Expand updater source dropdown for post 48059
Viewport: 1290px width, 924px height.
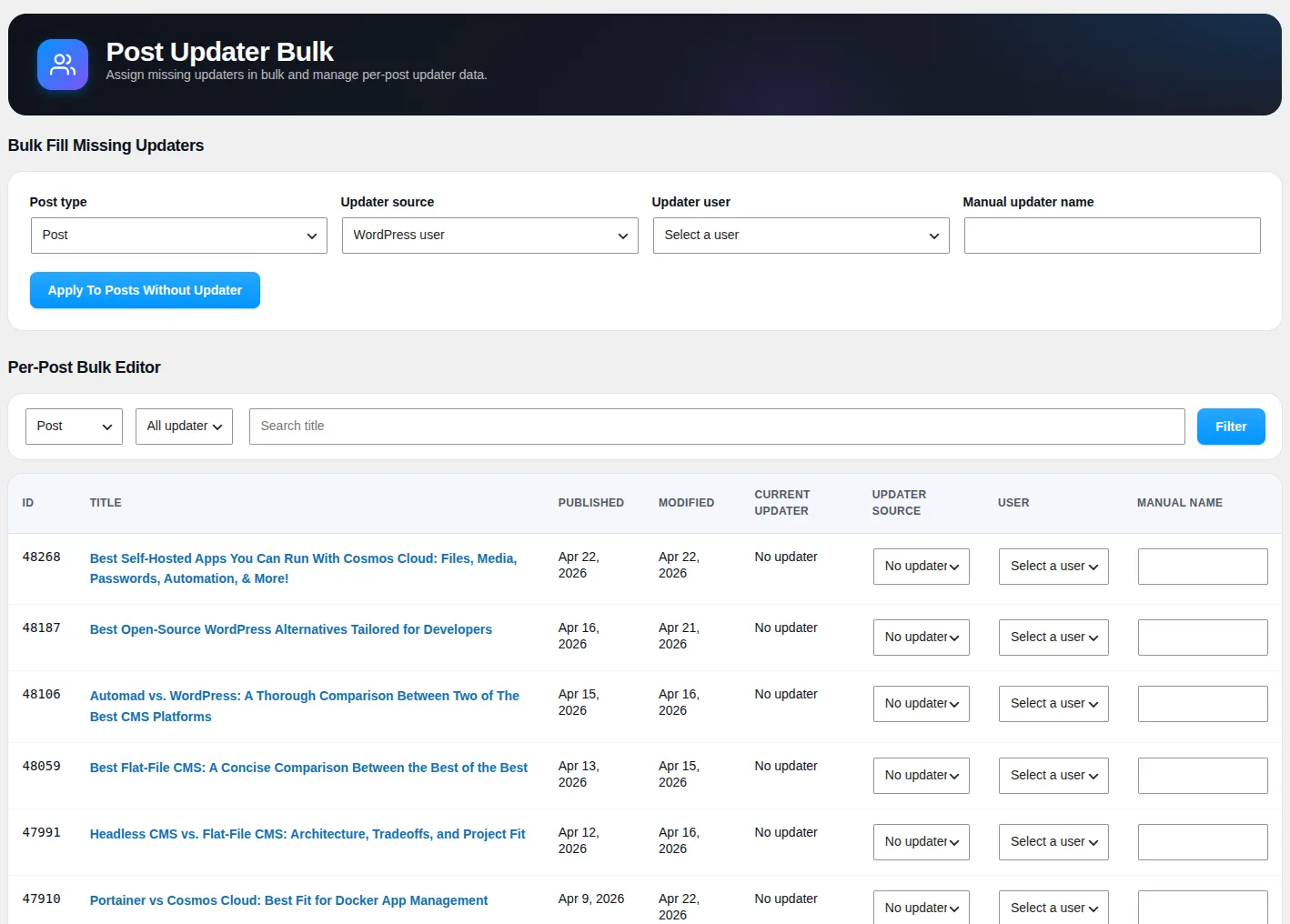coord(922,776)
